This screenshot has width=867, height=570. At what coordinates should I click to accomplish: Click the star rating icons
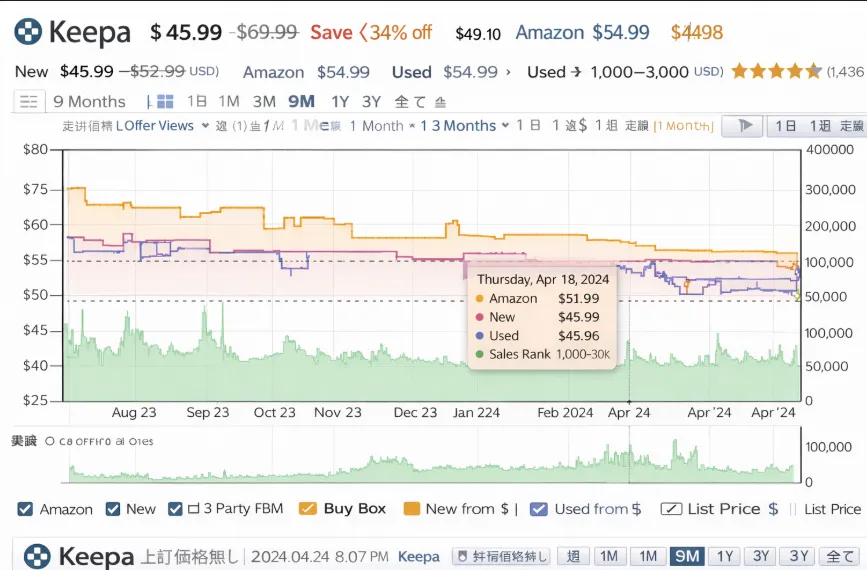(x=776, y=71)
